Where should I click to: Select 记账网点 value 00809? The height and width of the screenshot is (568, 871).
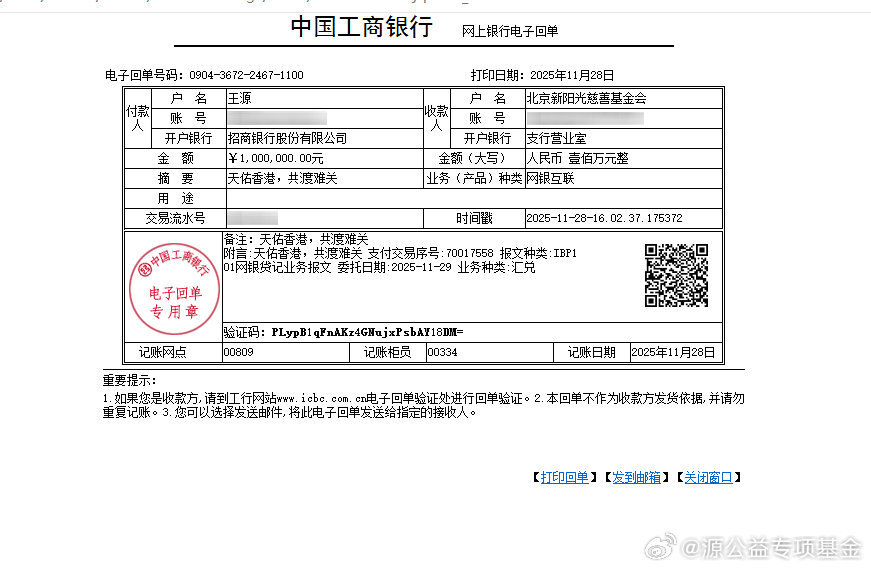(238, 352)
